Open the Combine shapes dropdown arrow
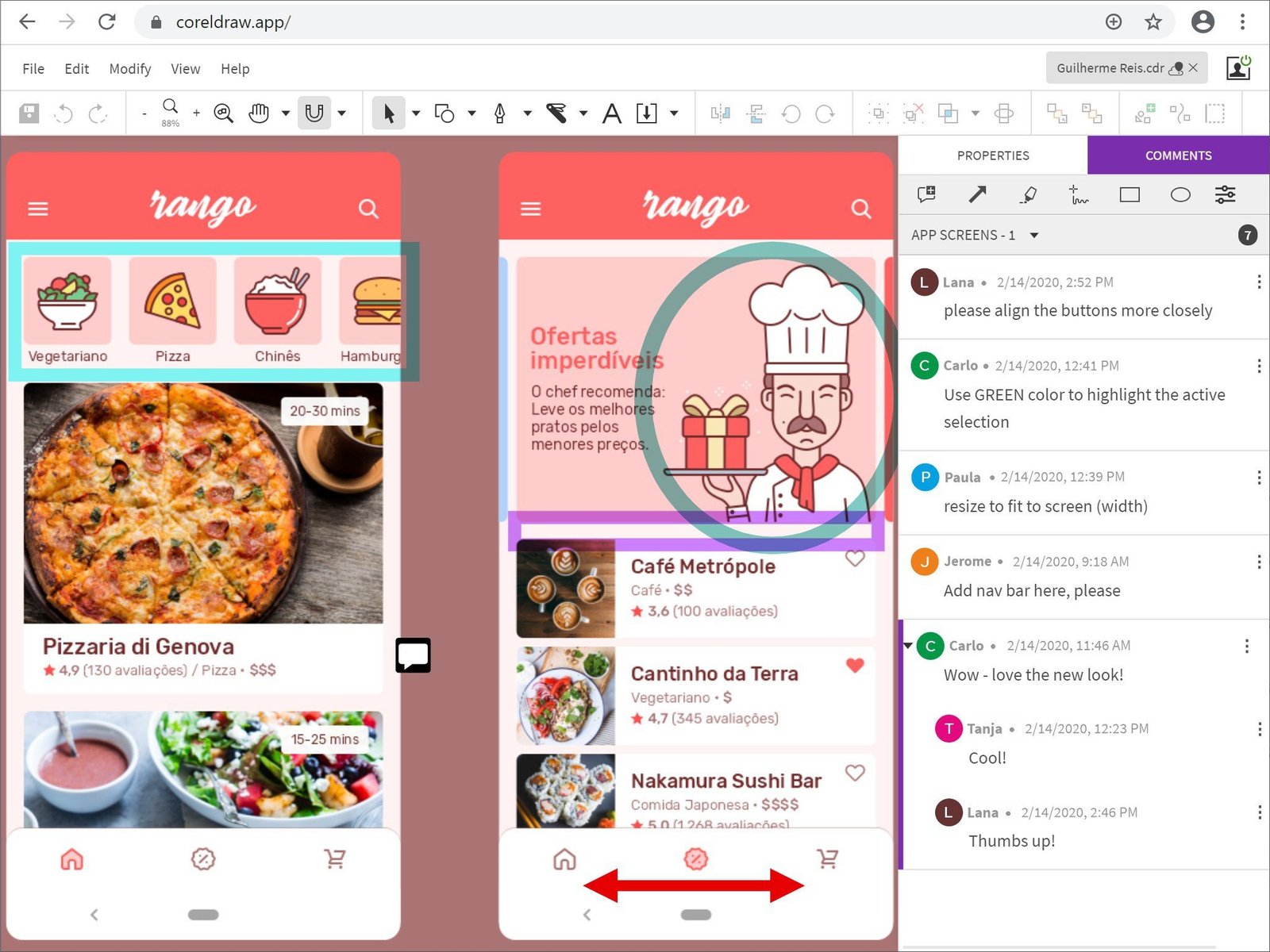 (x=976, y=113)
